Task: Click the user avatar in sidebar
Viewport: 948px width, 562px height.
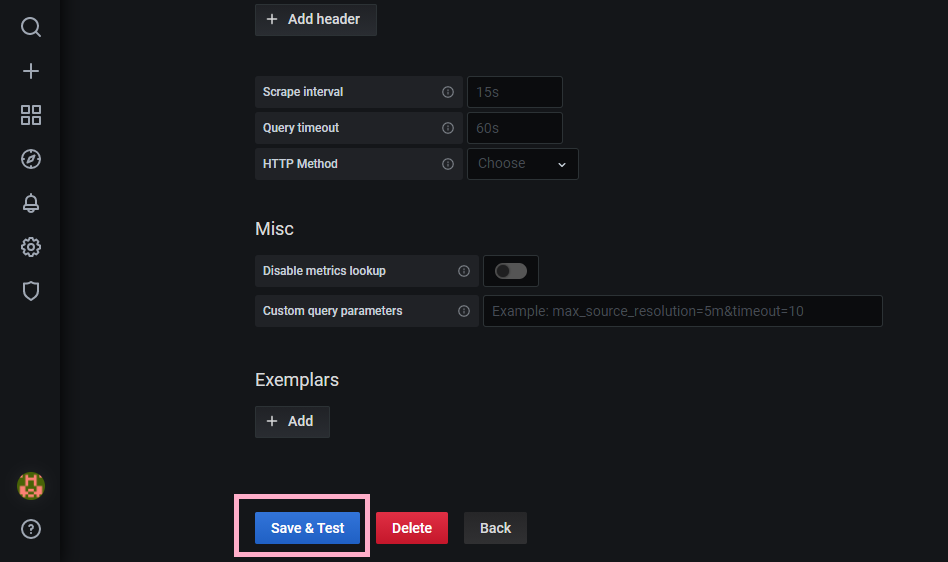Action: (31, 486)
